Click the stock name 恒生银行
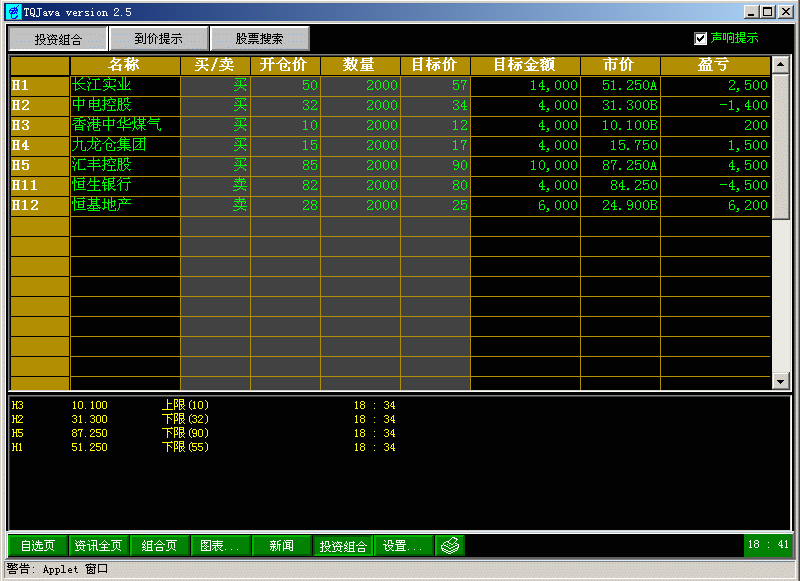This screenshot has width=800, height=581. coord(102,184)
